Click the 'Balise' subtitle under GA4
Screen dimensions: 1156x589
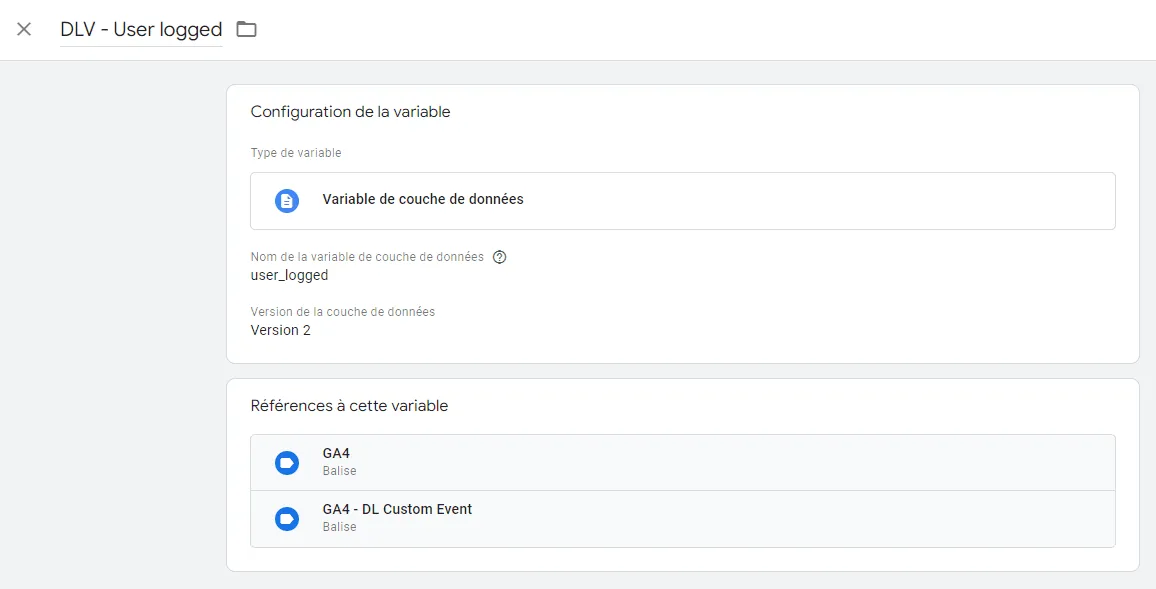(339, 471)
